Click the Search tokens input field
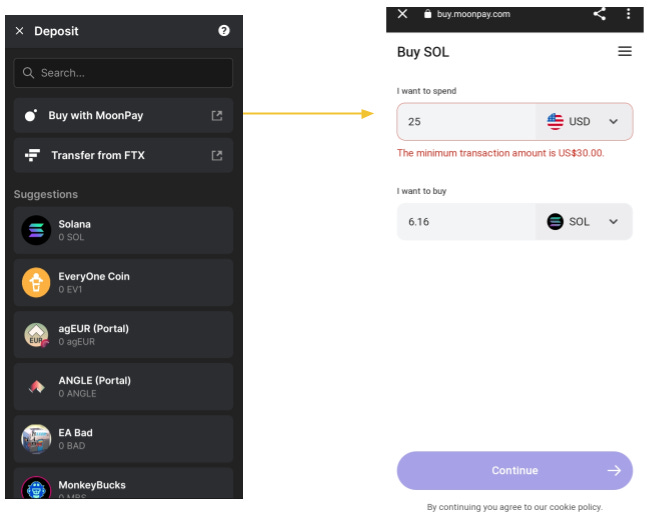Viewport: 658px width, 526px height. 123,73
